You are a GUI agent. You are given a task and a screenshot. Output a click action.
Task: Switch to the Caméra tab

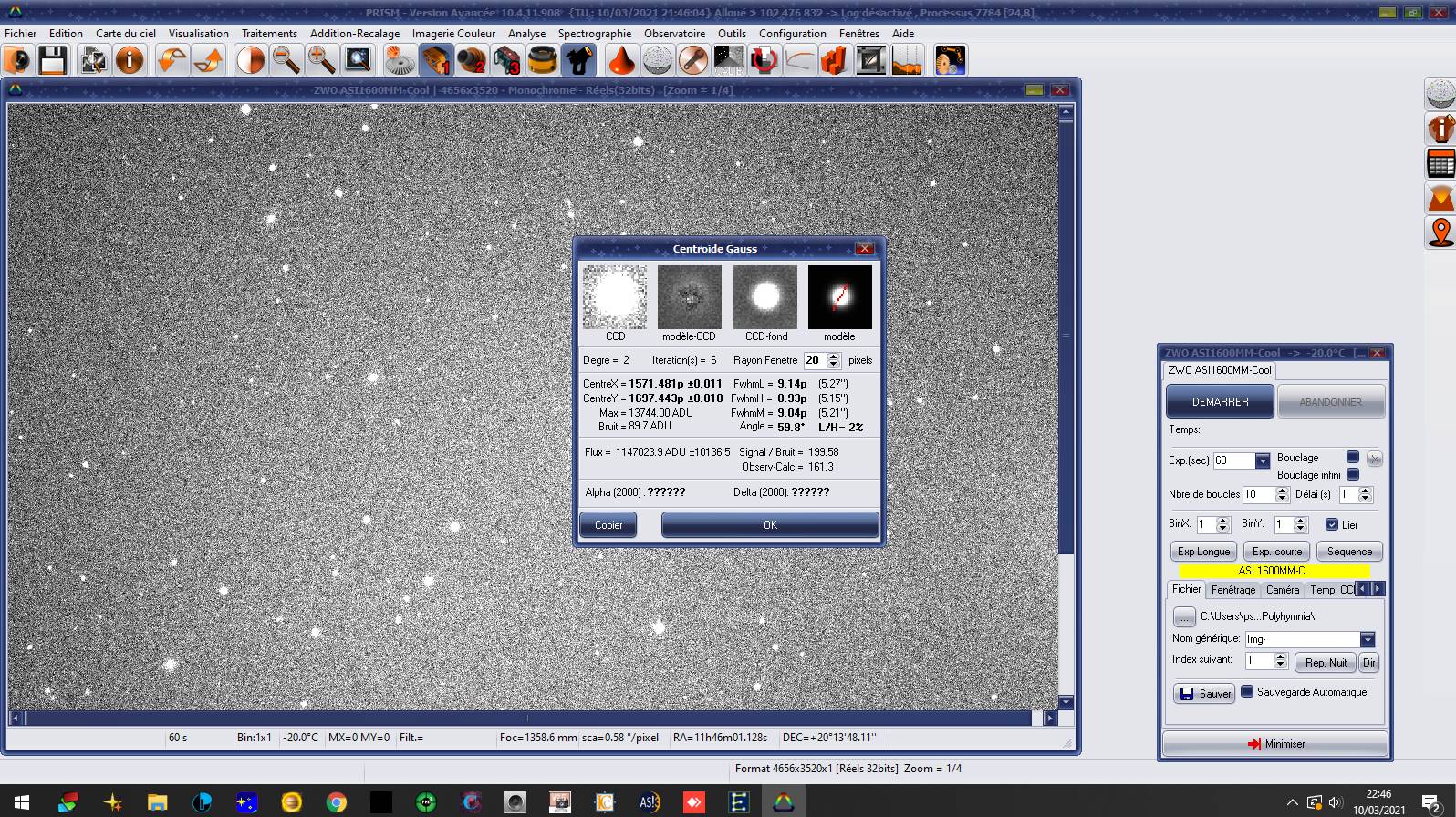click(x=1283, y=590)
